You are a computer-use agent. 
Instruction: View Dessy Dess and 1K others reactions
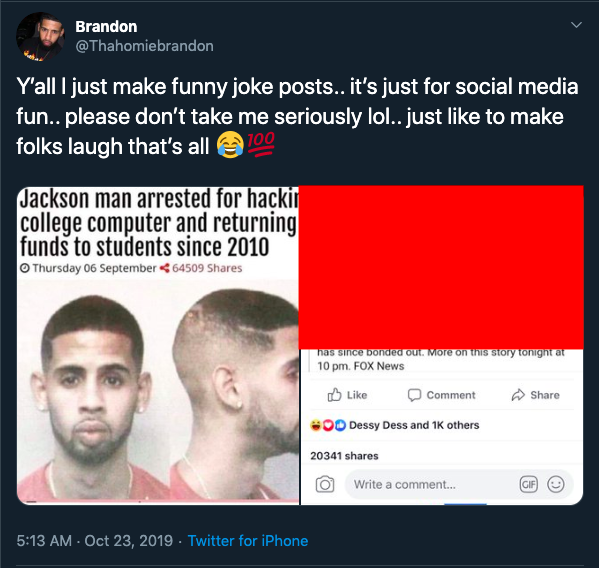(x=414, y=425)
